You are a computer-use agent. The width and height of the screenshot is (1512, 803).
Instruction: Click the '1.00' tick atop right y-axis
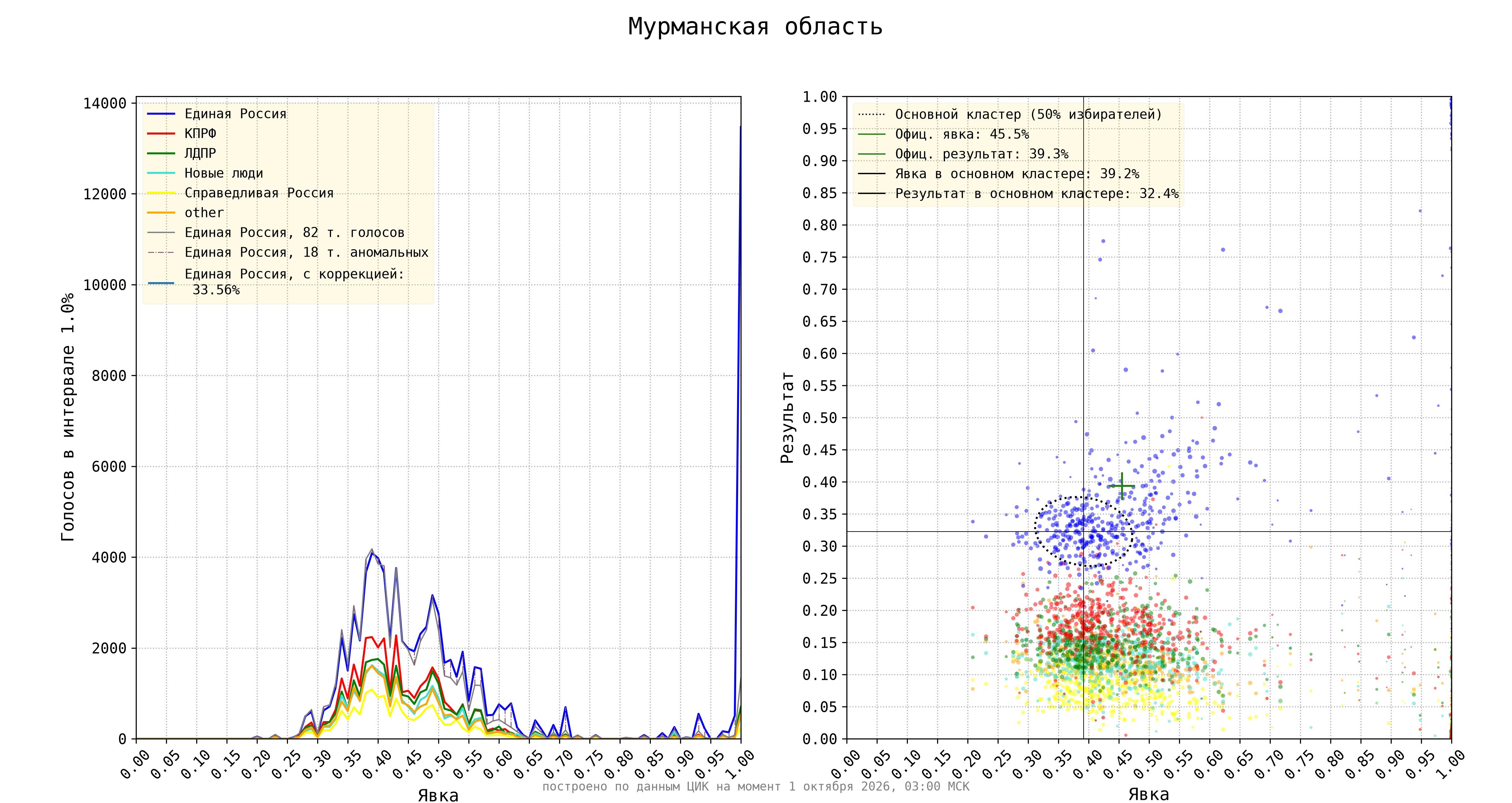click(819, 97)
